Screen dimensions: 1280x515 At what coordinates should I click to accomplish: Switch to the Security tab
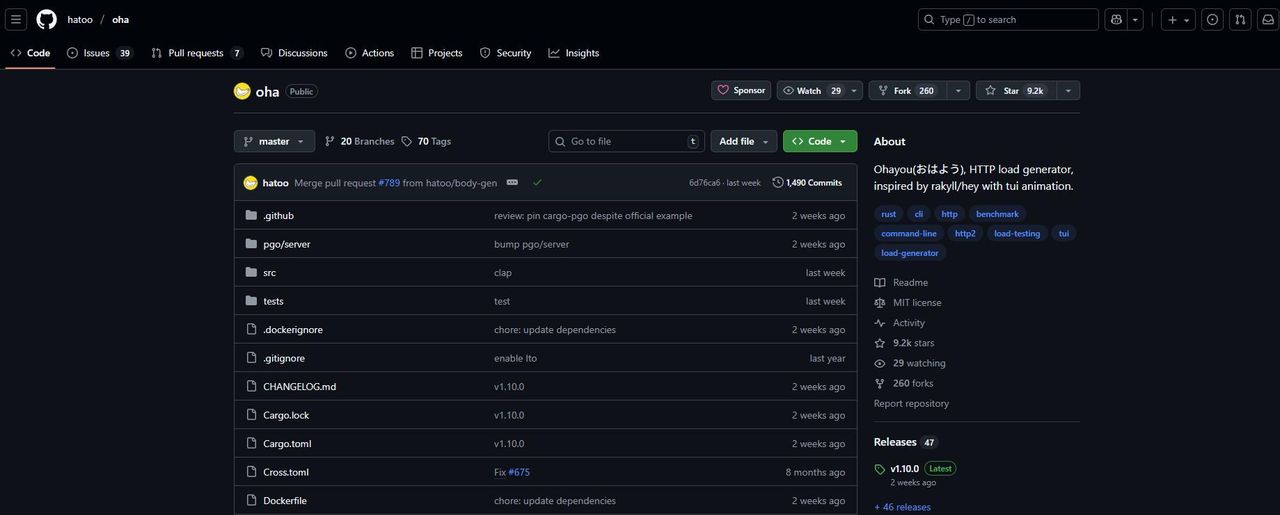point(505,53)
